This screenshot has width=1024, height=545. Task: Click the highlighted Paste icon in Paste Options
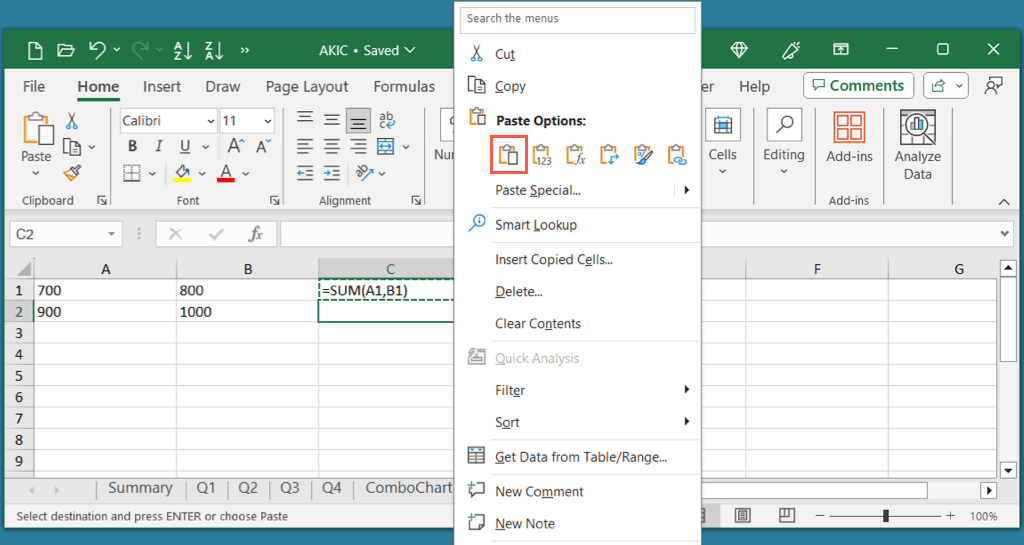[x=509, y=155]
